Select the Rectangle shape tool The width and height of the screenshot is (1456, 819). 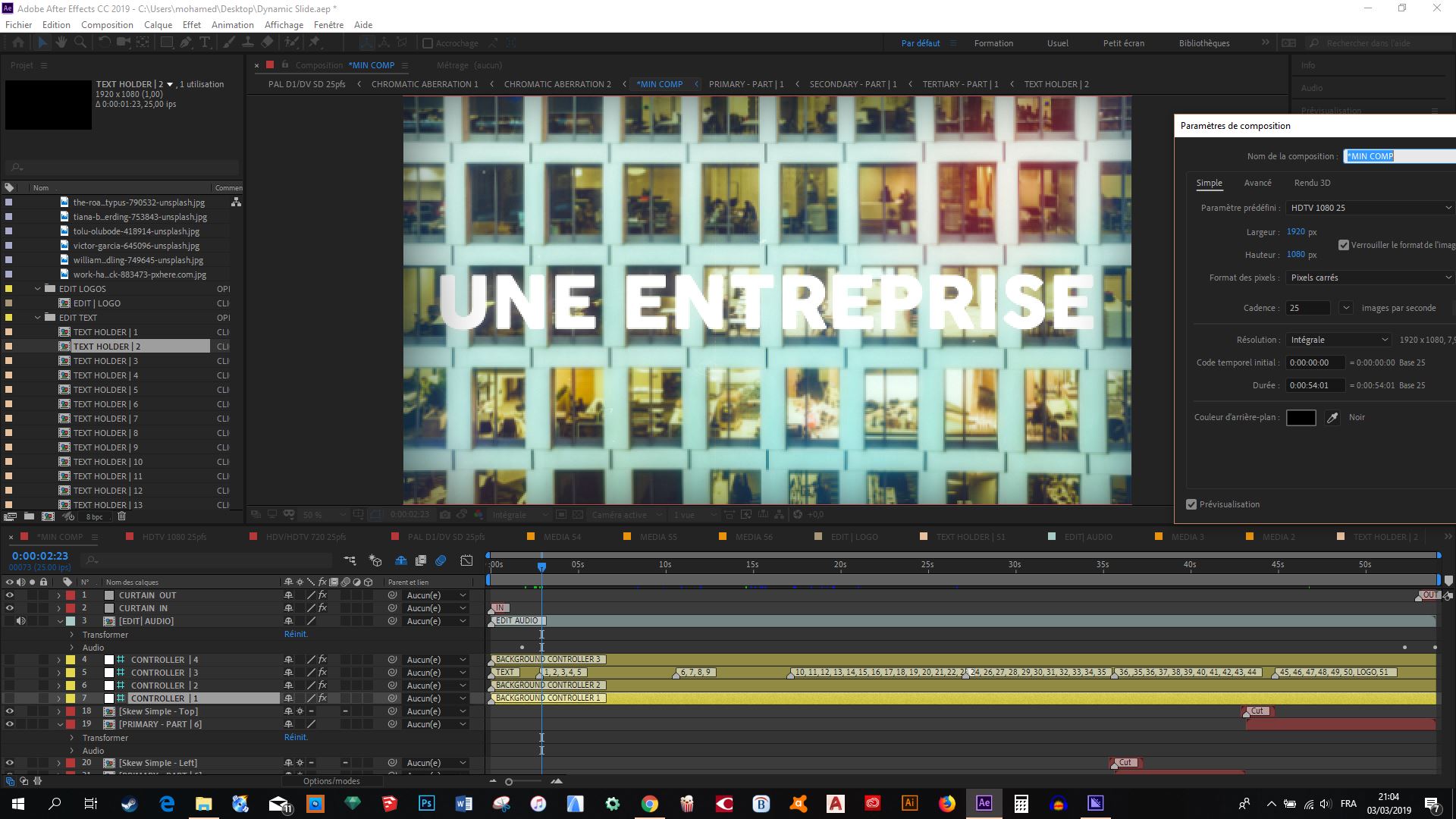(x=166, y=42)
